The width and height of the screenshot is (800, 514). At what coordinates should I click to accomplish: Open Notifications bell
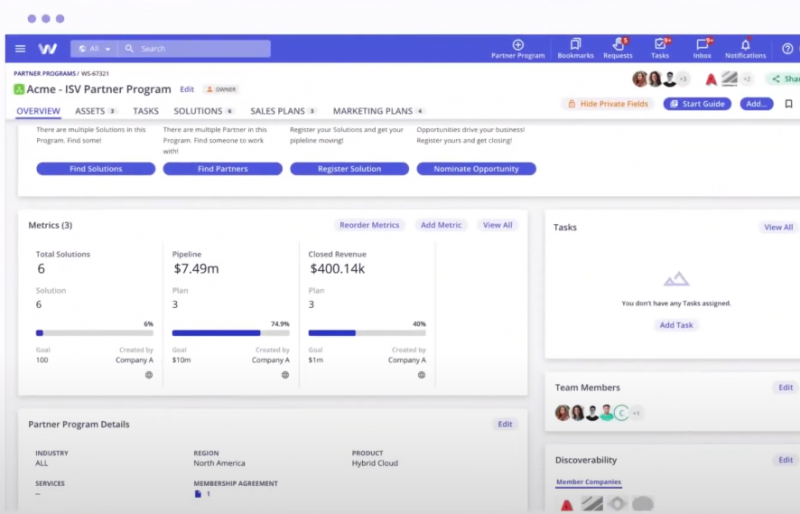(745, 49)
